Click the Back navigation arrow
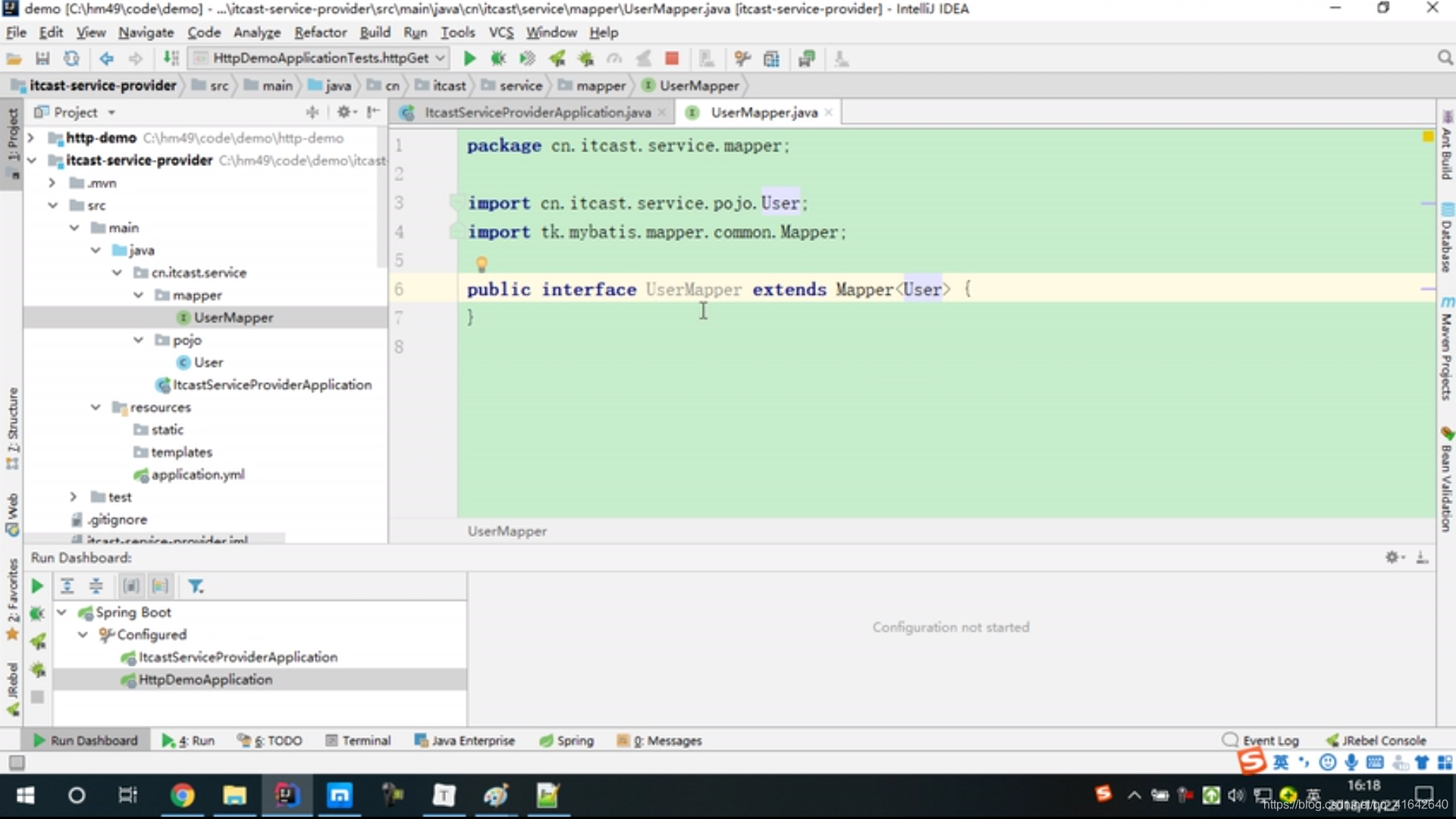This screenshot has width=1456, height=819. coord(106,58)
